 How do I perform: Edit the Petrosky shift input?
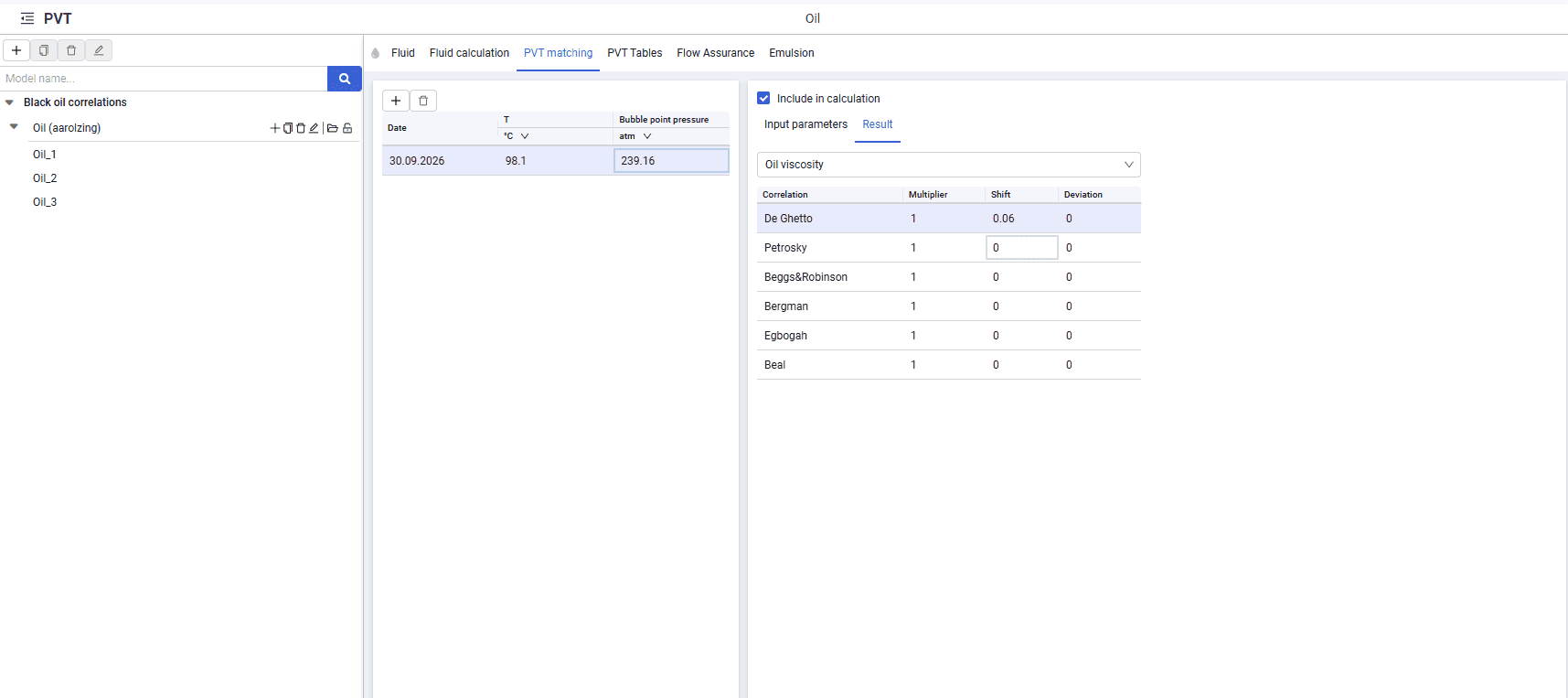pyautogui.click(x=1022, y=248)
